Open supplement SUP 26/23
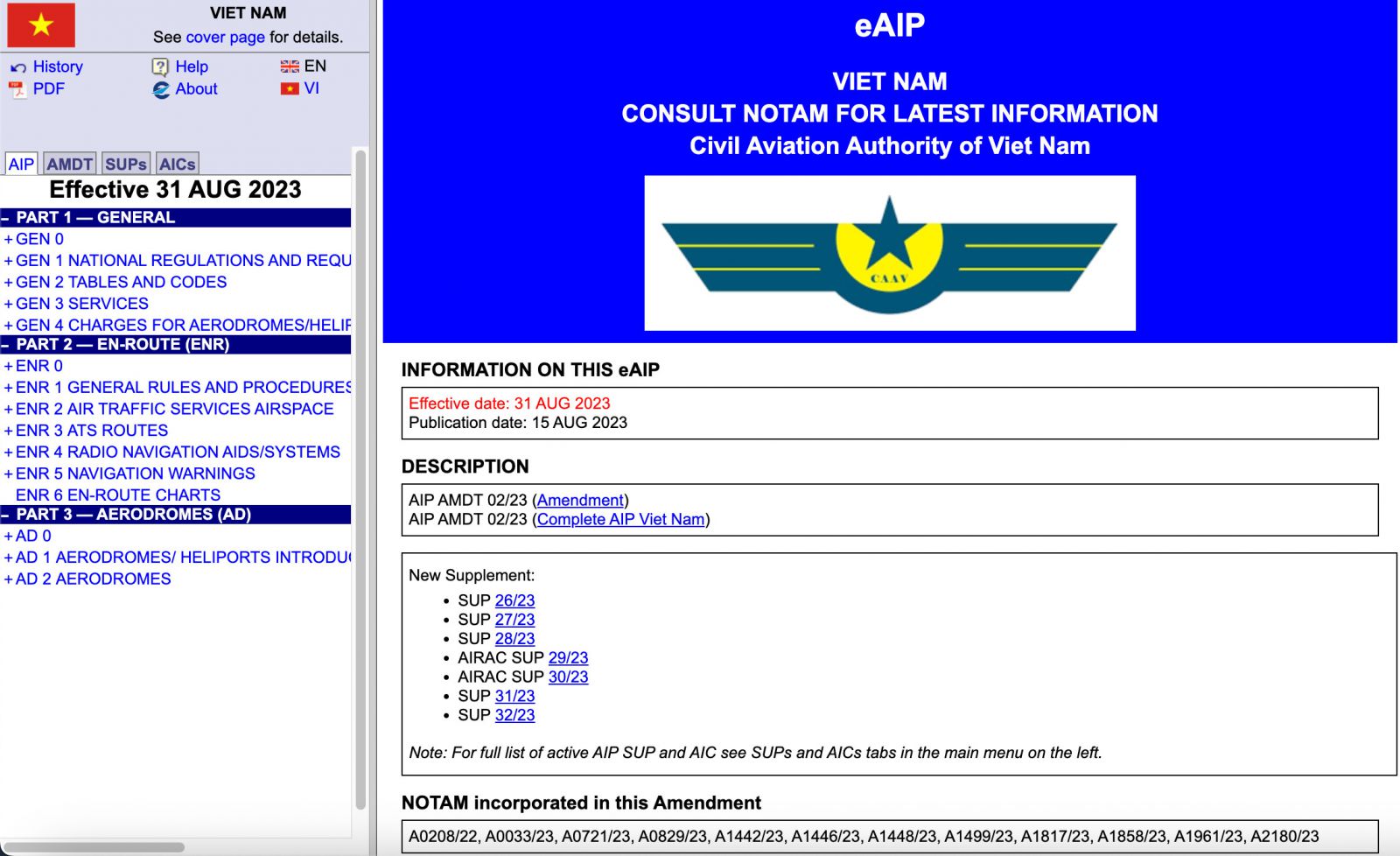1400x856 pixels. click(x=514, y=600)
